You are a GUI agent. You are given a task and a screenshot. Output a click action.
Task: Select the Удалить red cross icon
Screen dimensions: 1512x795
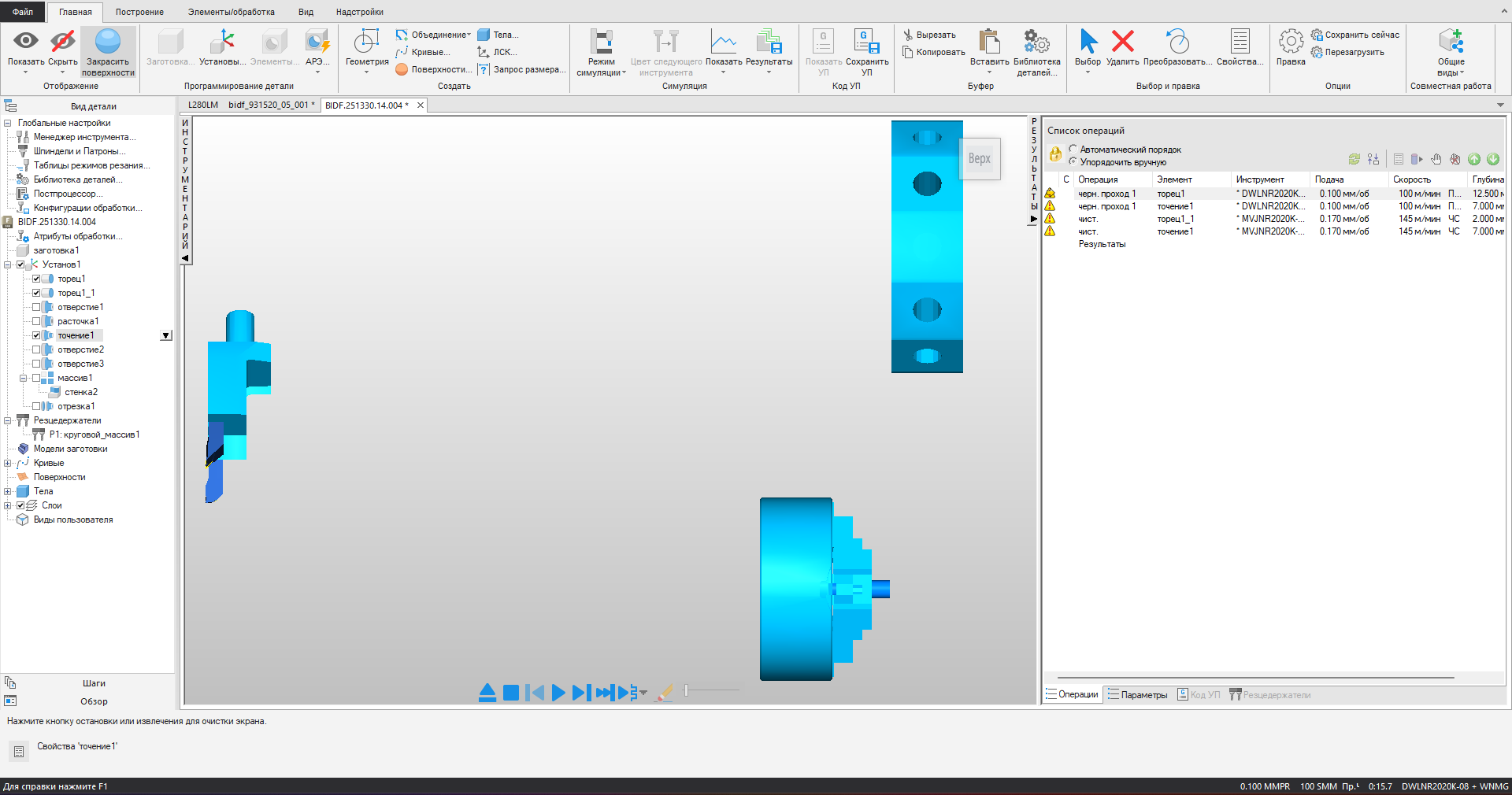click(1123, 41)
